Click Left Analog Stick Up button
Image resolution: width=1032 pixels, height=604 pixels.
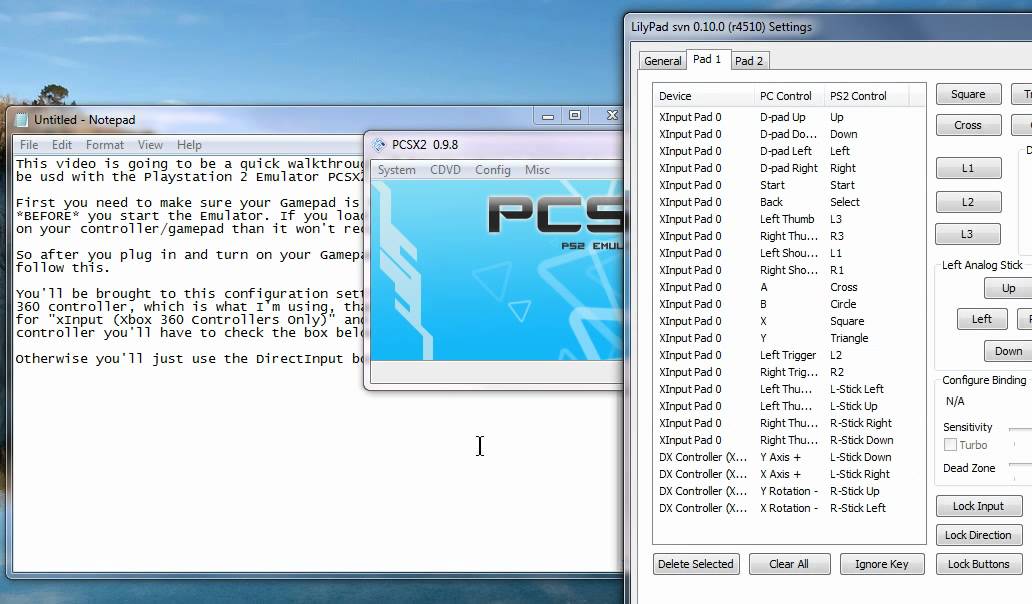point(1008,288)
